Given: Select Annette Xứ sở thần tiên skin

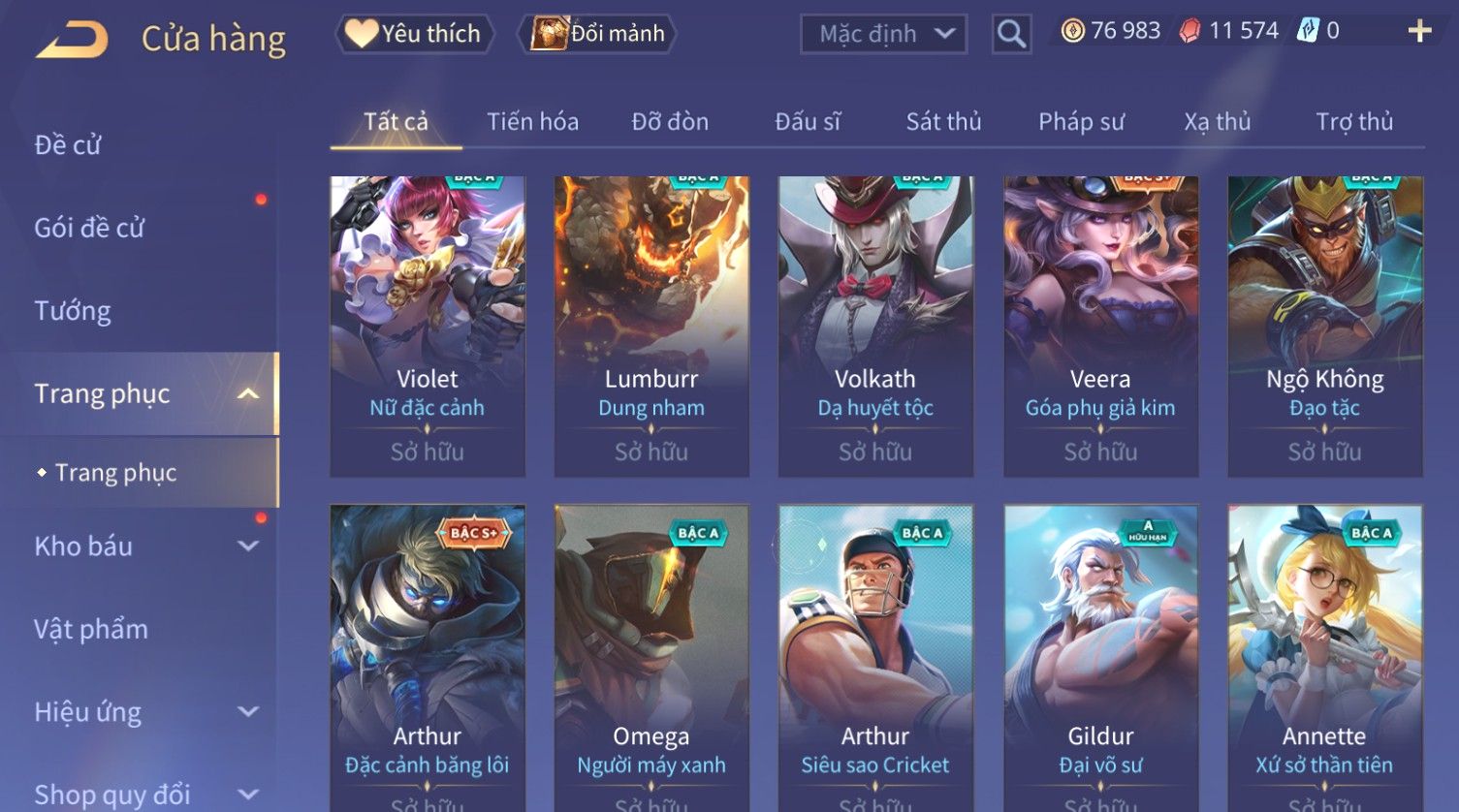Looking at the screenshot, I should coord(1325,658).
